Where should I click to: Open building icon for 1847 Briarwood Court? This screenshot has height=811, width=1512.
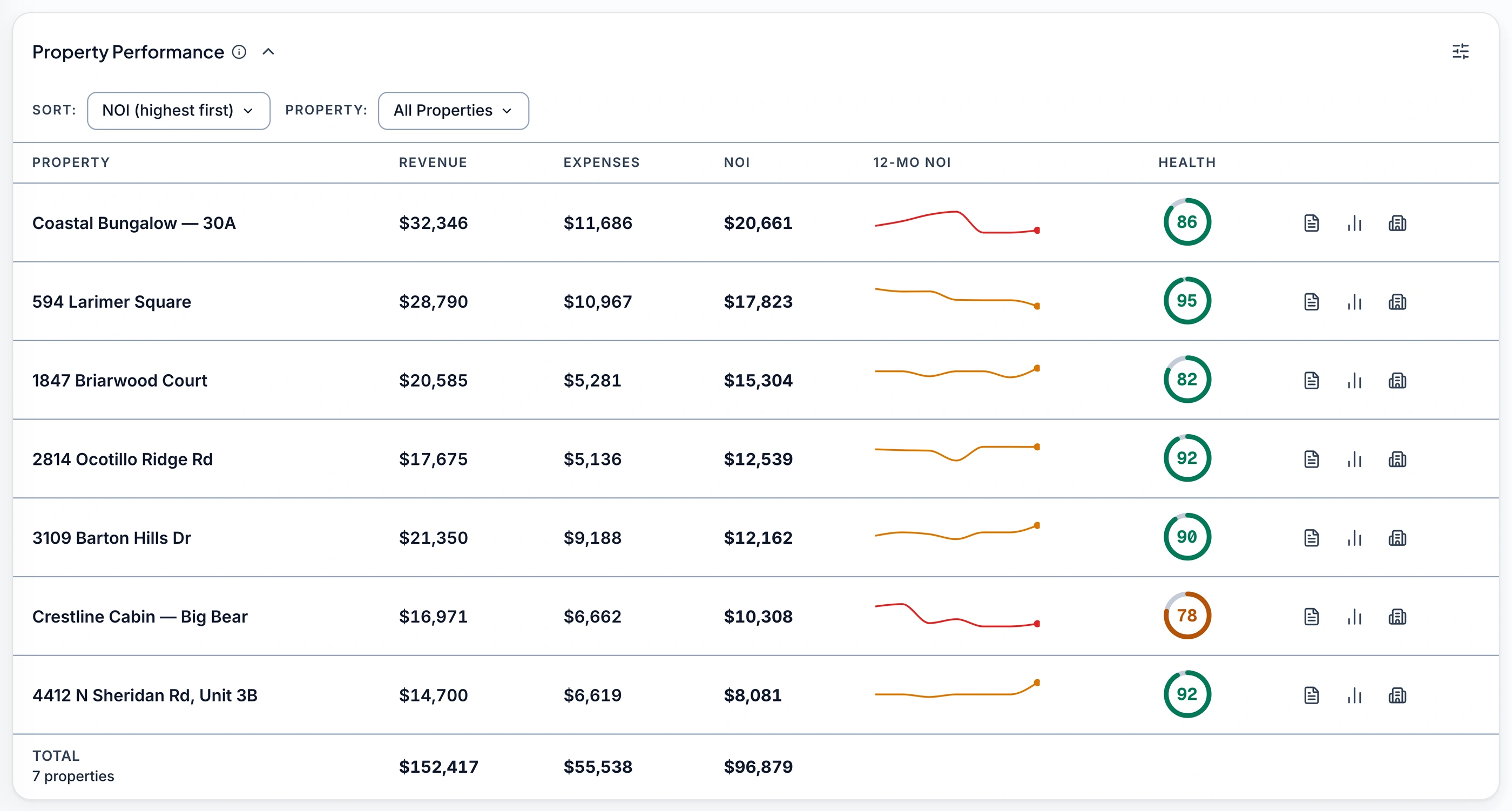click(1397, 380)
